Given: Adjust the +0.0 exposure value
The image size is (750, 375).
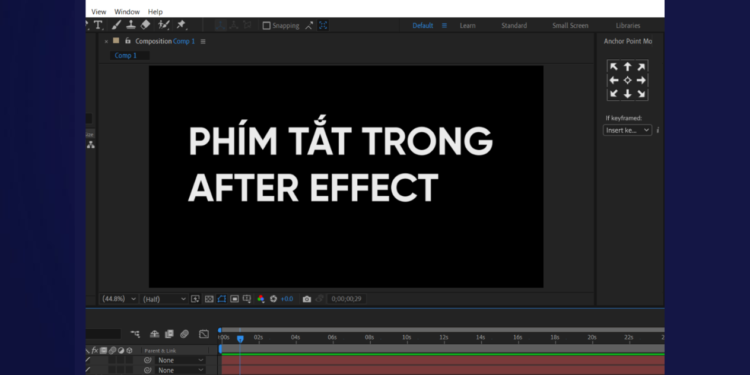Looking at the screenshot, I should [x=287, y=299].
